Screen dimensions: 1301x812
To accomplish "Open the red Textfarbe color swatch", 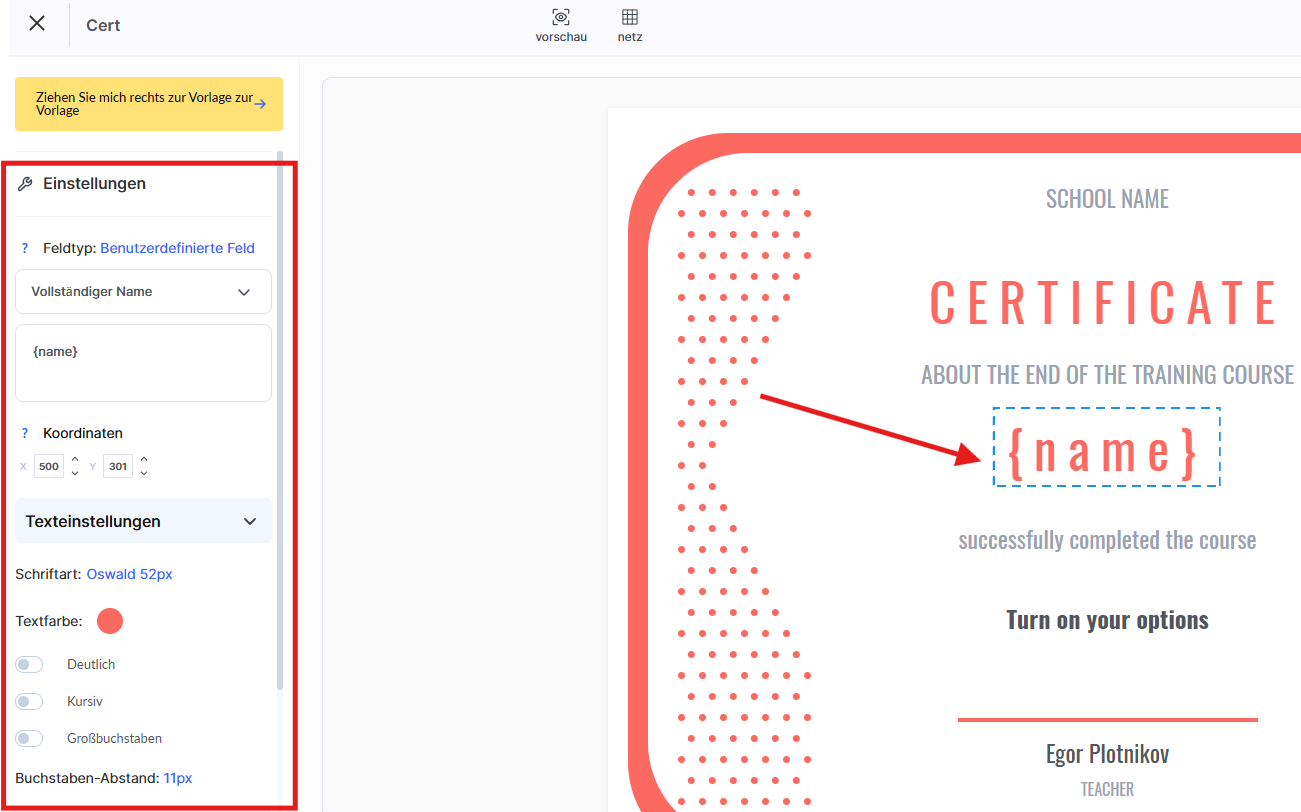I will coord(110,621).
